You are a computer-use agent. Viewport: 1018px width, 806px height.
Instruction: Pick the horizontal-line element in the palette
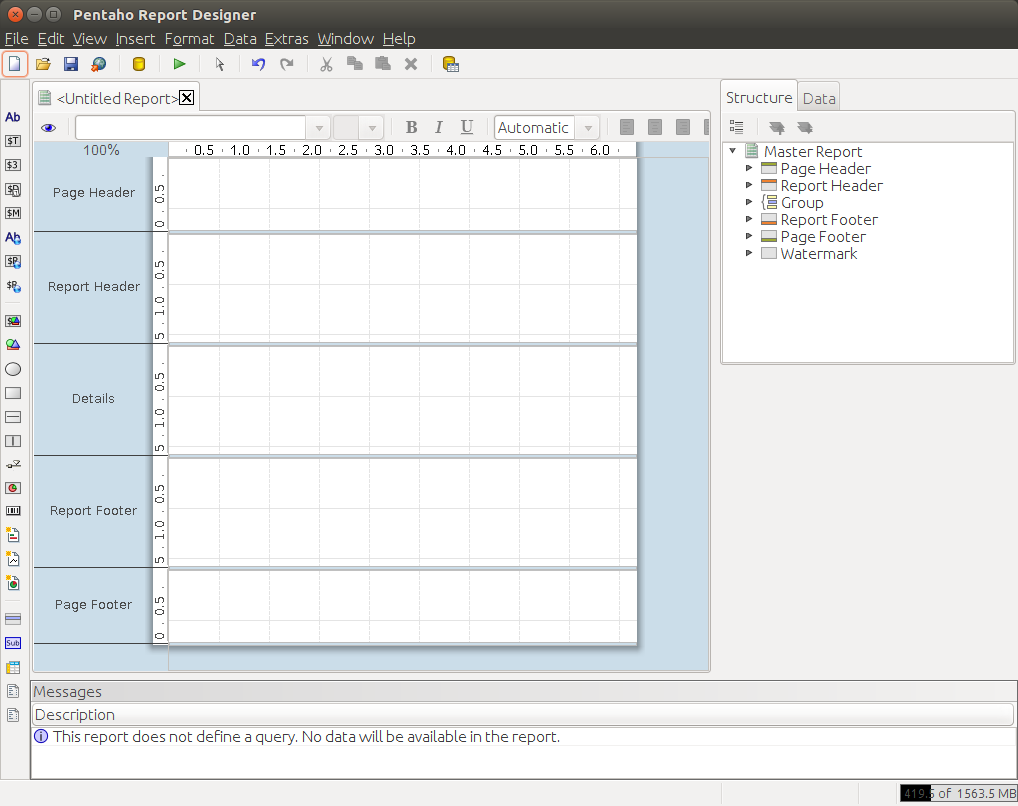coord(13,417)
